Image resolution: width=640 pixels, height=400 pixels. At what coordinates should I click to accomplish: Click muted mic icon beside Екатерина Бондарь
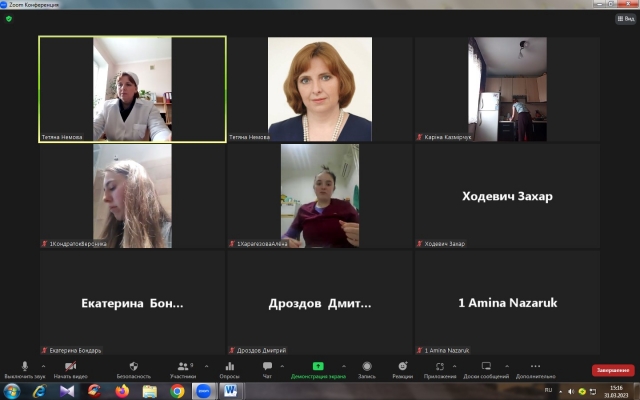(x=44, y=350)
